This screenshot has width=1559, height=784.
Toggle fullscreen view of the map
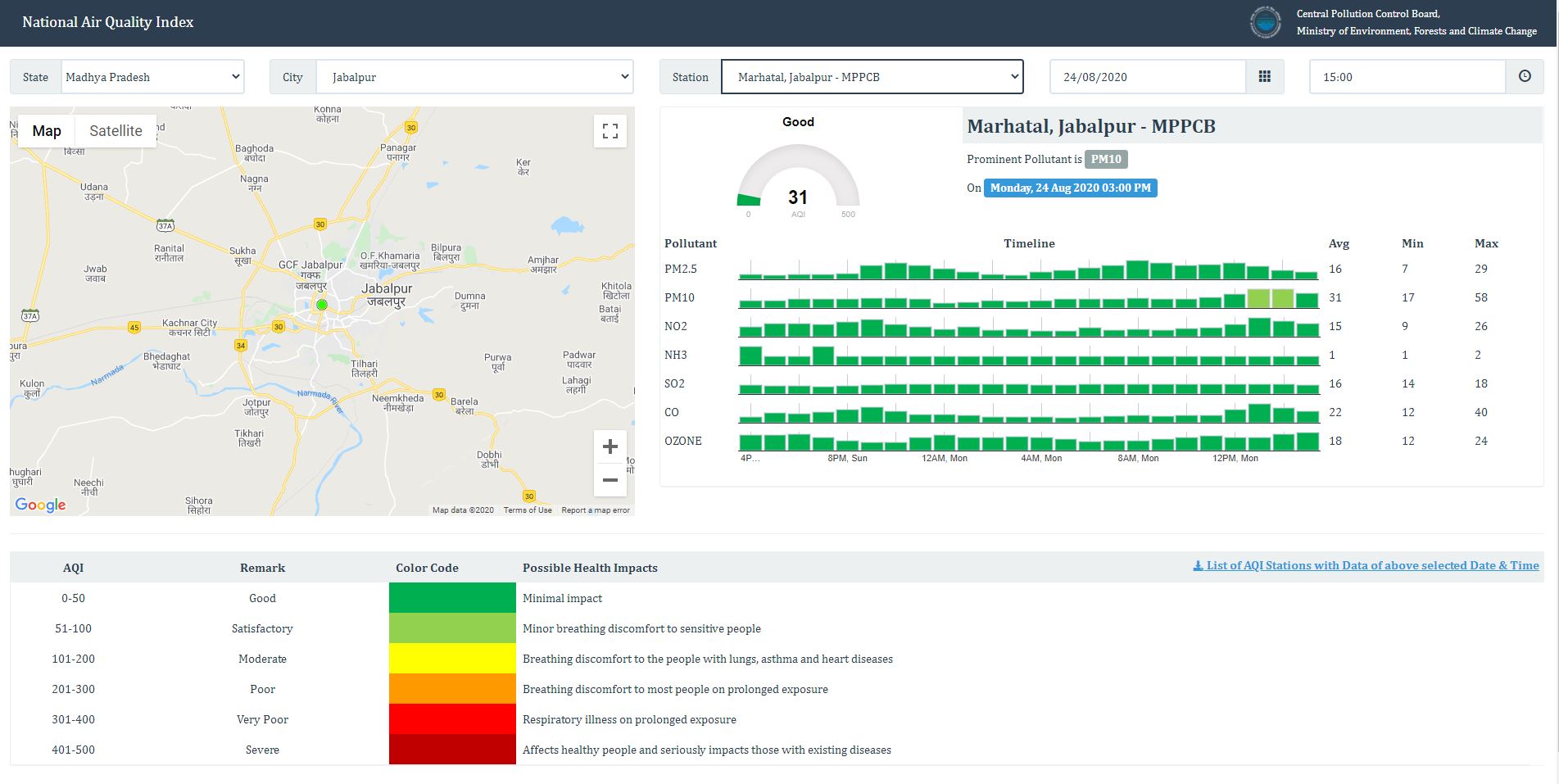(x=610, y=131)
